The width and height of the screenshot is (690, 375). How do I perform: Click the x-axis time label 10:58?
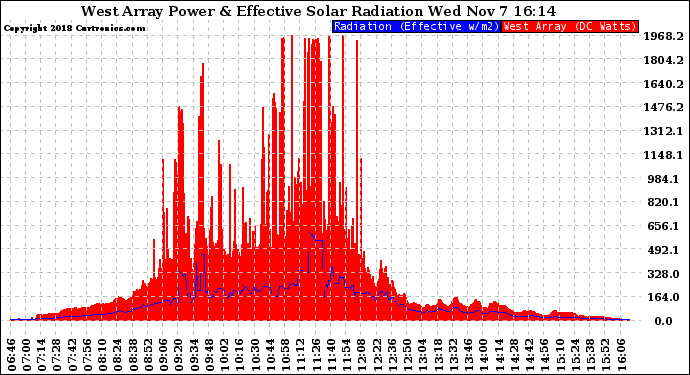tap(286, 355)
